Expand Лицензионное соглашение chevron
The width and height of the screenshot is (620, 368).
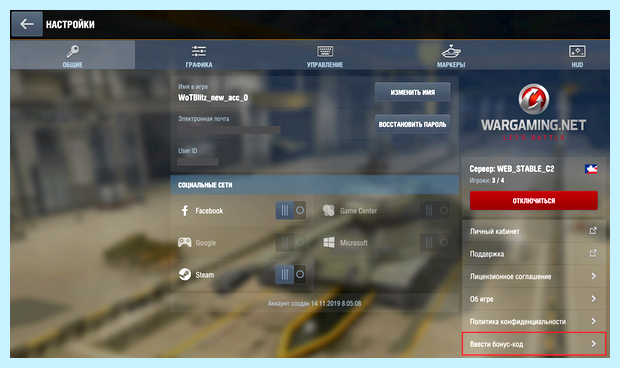594,276
